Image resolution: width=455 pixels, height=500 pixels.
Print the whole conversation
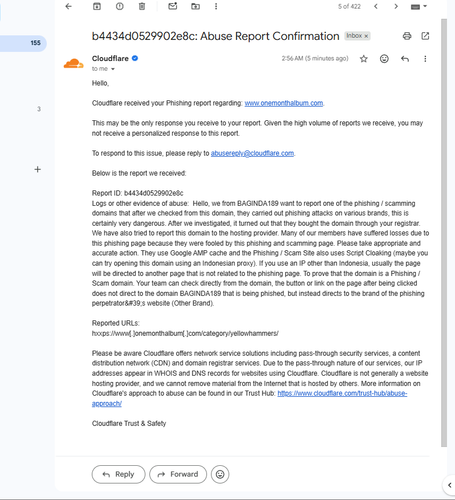point(407,36)
